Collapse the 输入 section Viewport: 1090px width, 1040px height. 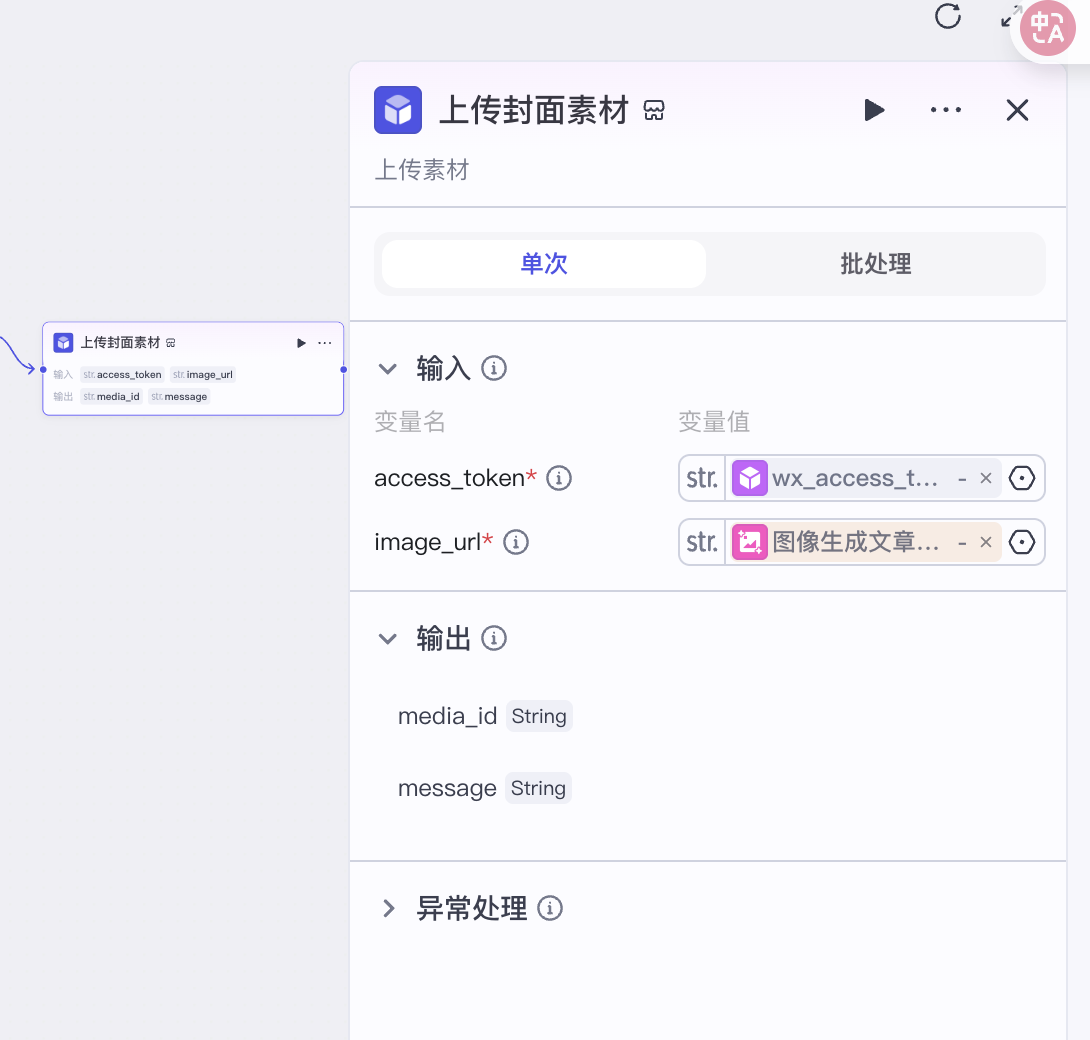(387, 368)
